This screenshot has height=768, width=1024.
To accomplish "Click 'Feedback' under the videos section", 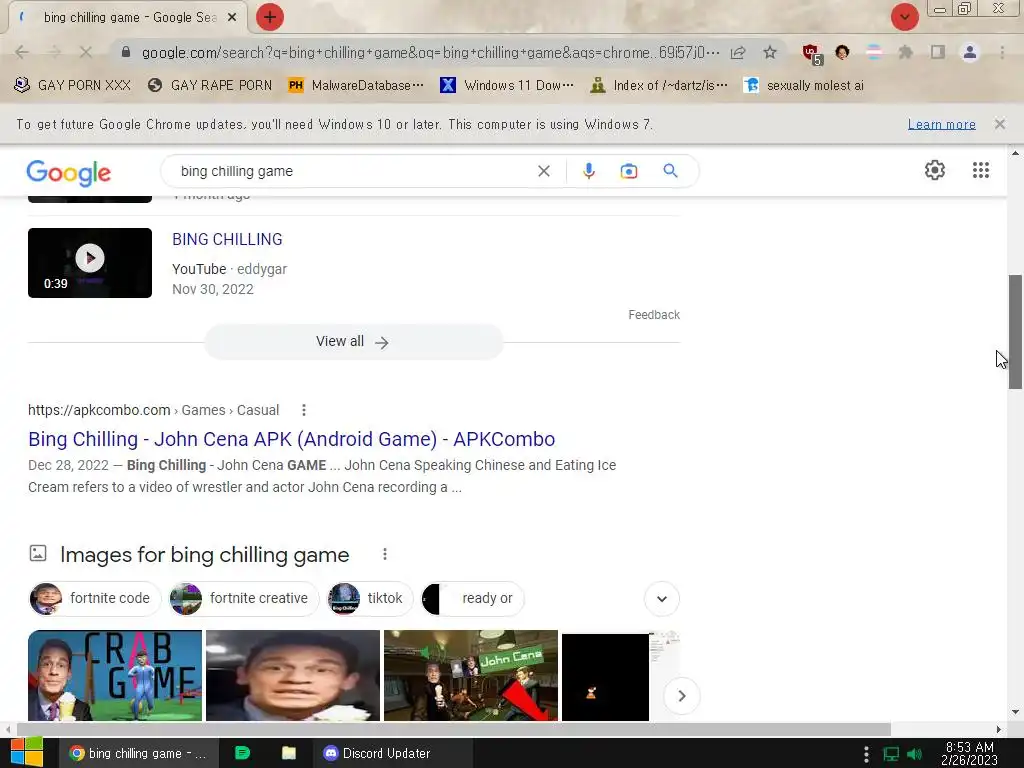I will pyautogui.click(x=654, y=315).
